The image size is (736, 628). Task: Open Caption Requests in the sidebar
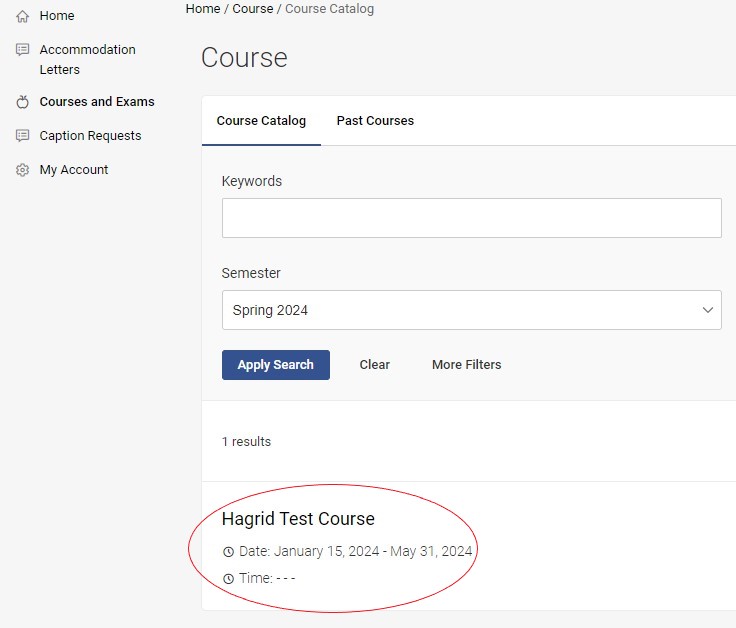coord(90,136)
